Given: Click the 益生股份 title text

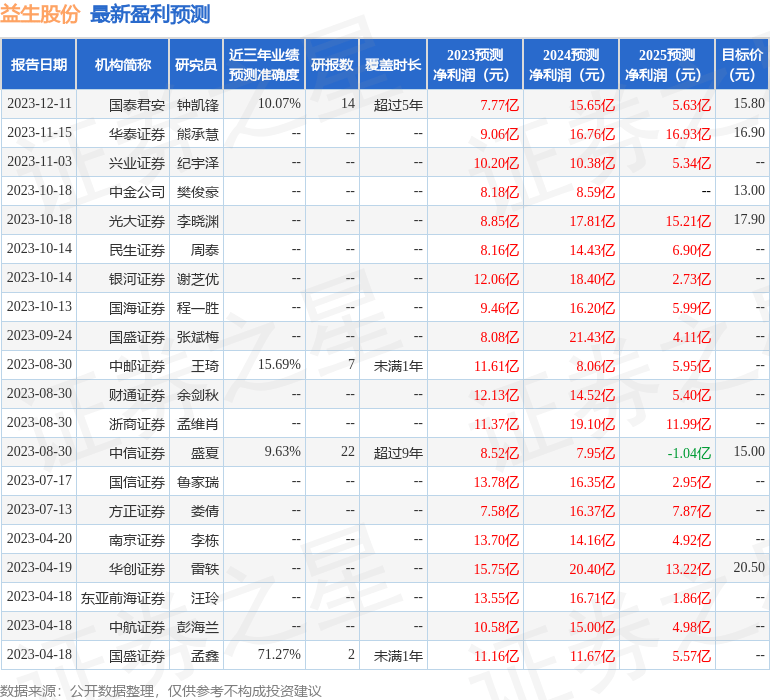Looking at the screenshot, I should pyautogui.click(x=40, y=14).
